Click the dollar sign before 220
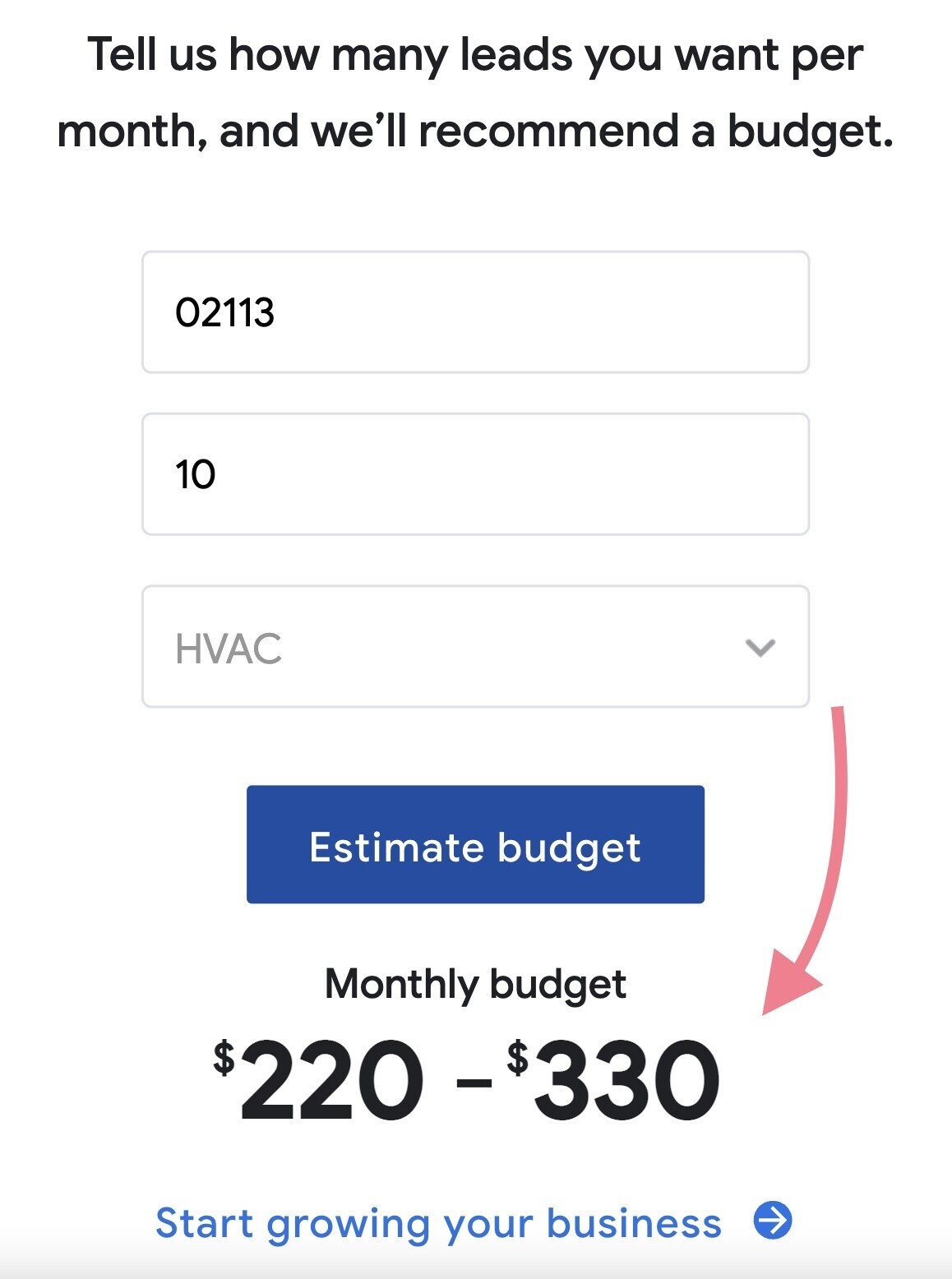The width and height of the screenshot is (952, 1279). coord(224,1055)
